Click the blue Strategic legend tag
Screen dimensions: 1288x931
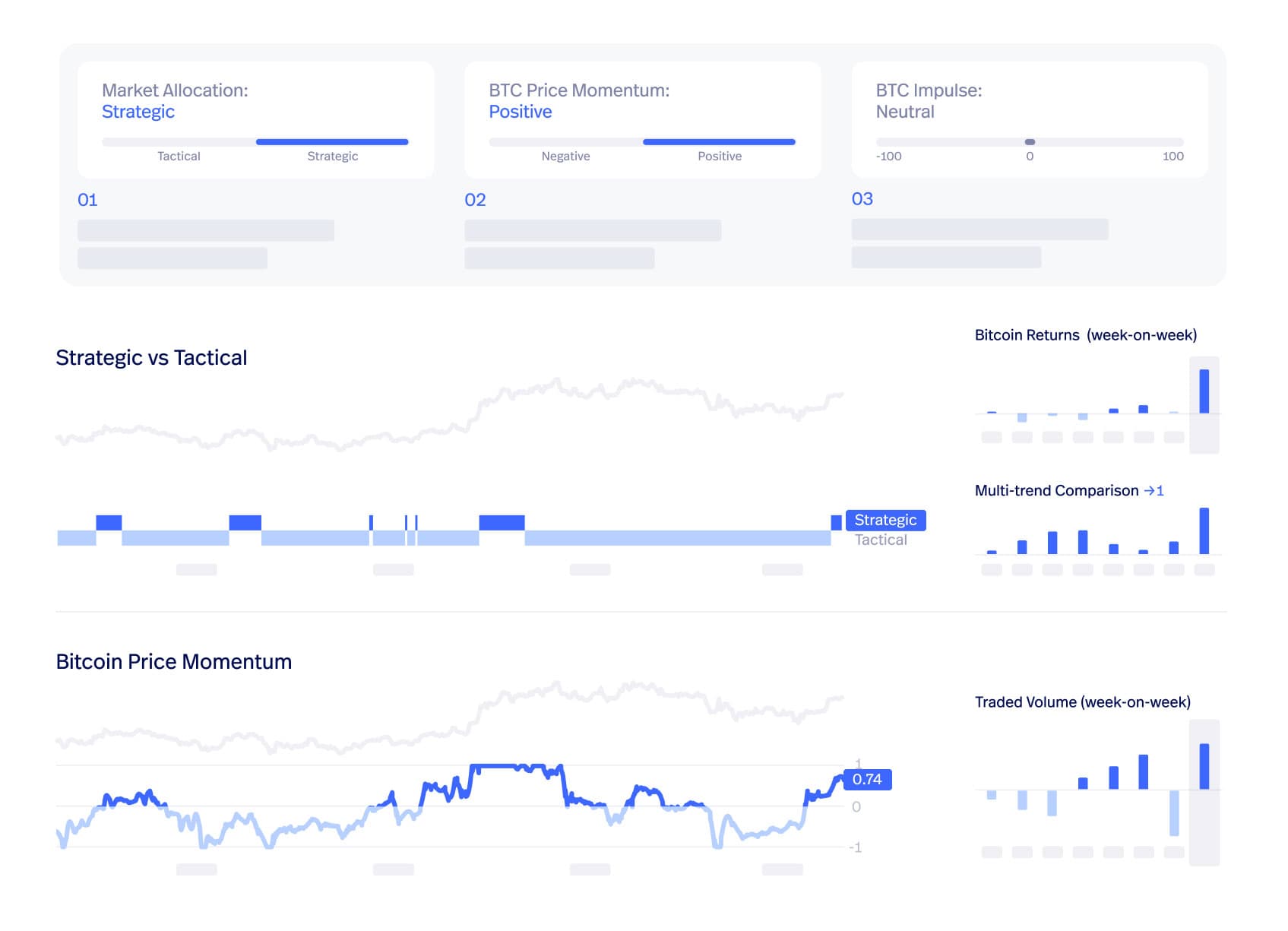[885, 520]
